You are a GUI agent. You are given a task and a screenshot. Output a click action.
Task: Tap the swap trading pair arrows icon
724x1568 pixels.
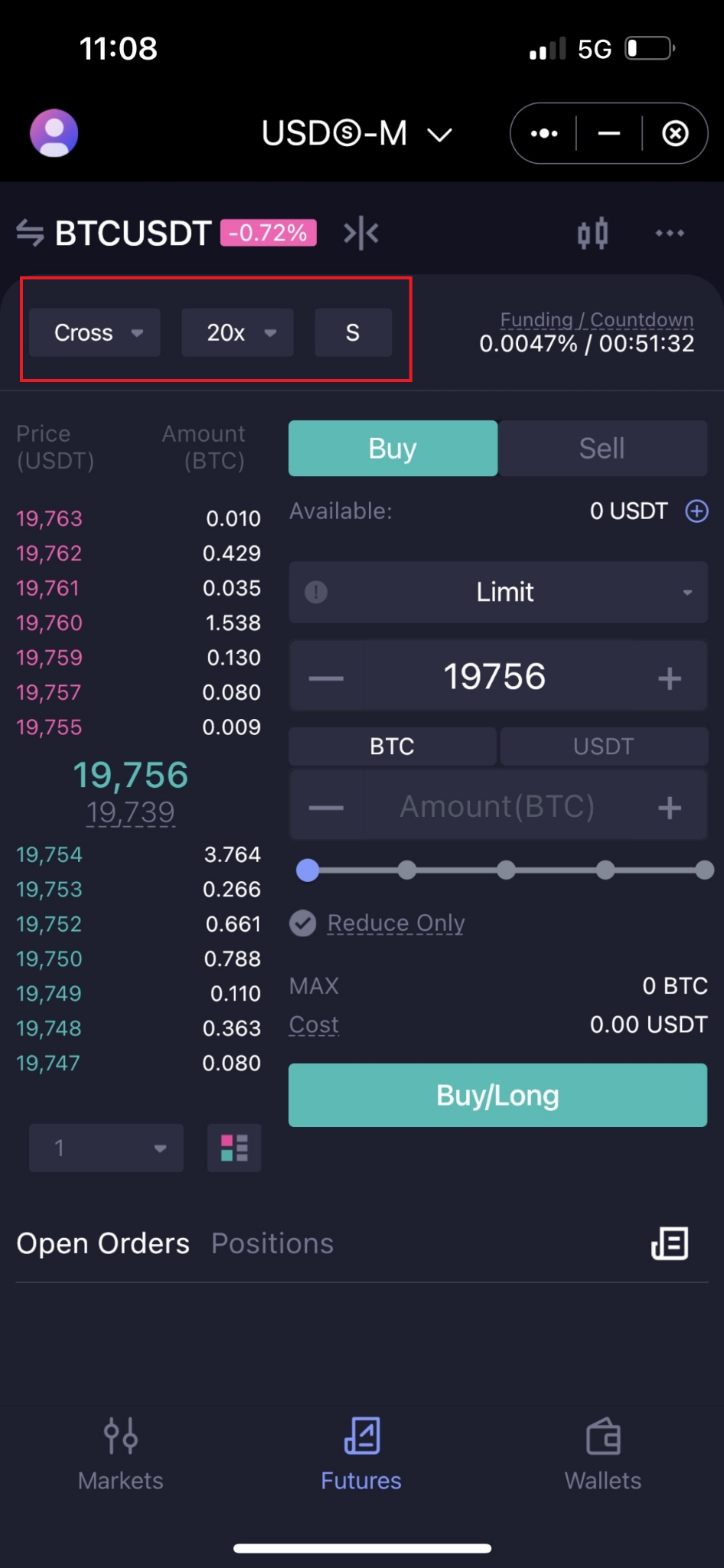30,233
